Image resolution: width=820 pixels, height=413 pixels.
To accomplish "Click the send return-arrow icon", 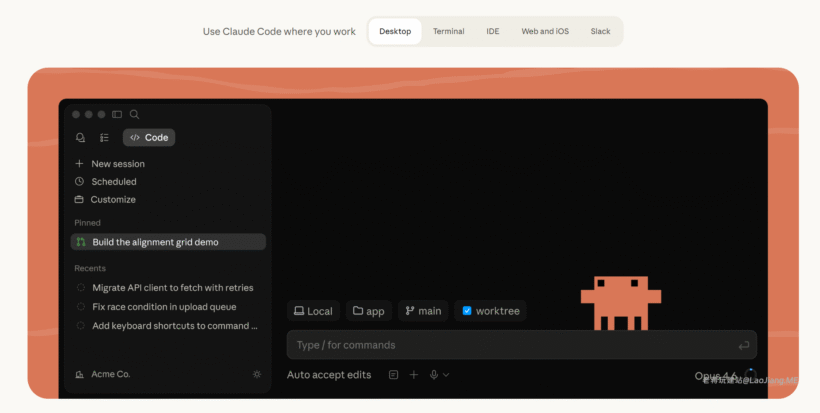I will pyautogui.click(x=743, y=346).
